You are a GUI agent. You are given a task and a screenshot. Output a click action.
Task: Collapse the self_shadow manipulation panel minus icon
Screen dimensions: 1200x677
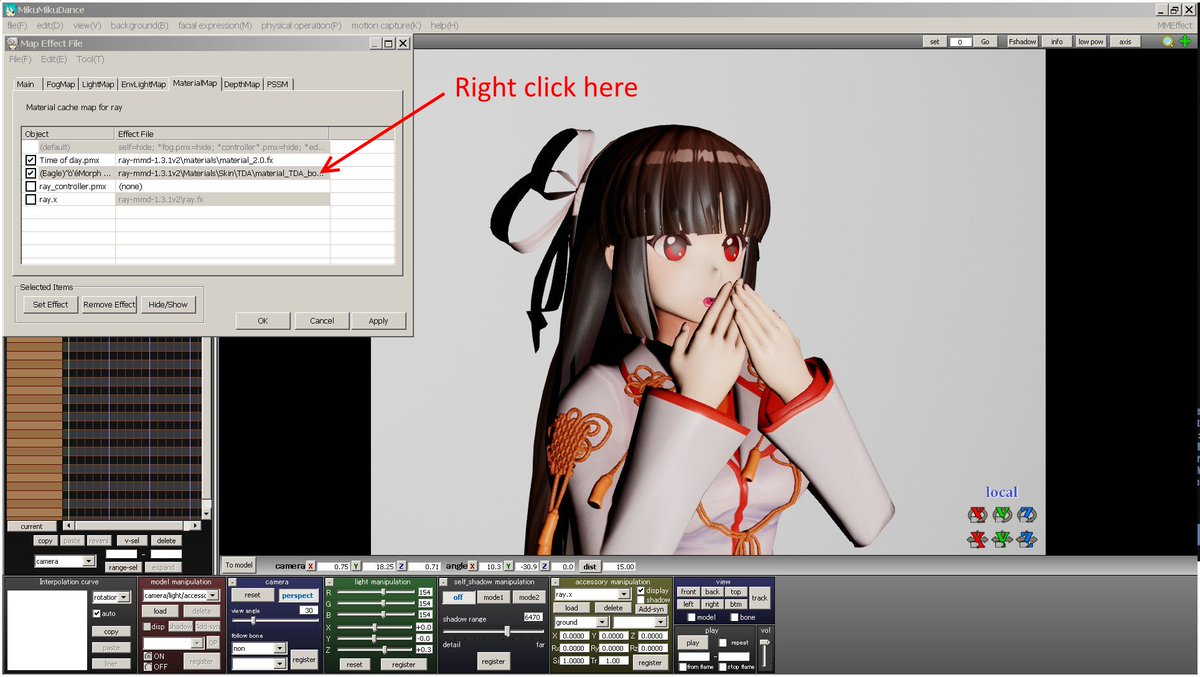tap(443, 582)
